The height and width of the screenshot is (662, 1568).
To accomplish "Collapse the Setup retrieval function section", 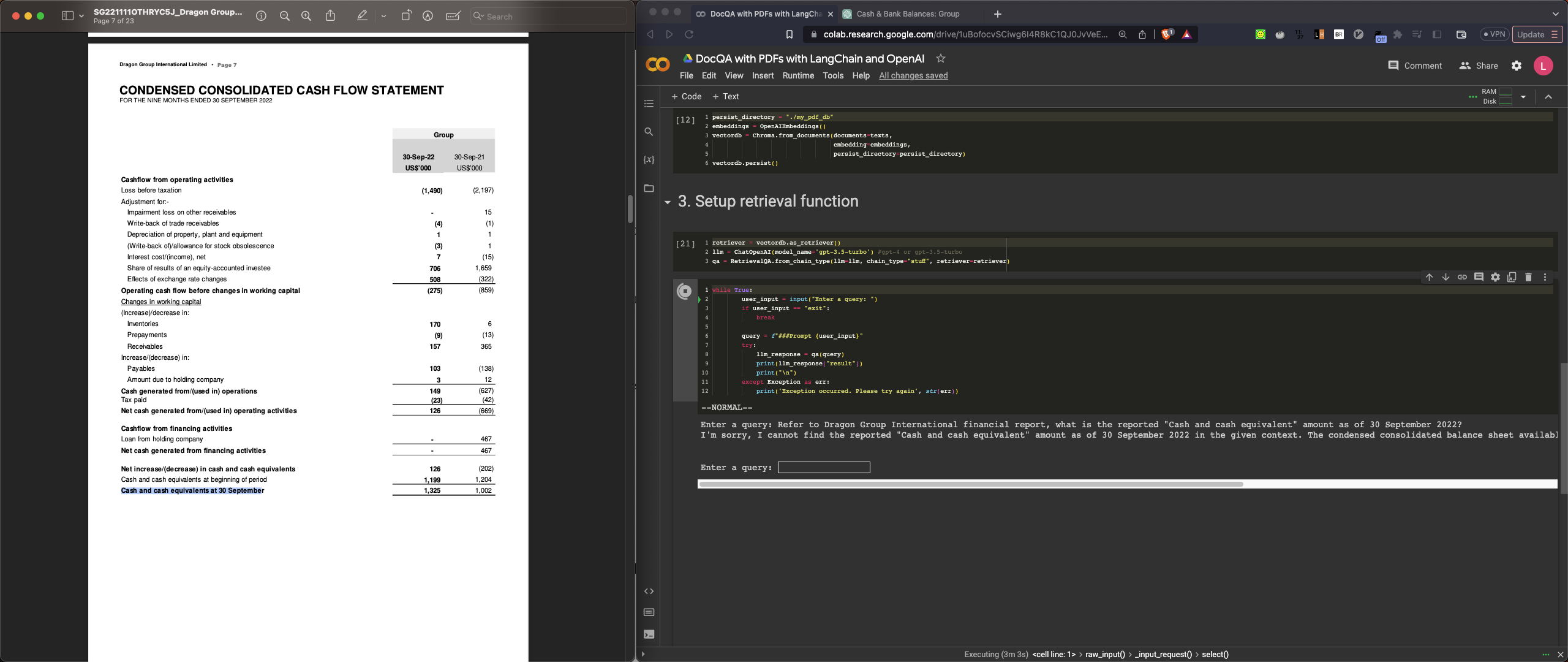I will coord(668,202).
